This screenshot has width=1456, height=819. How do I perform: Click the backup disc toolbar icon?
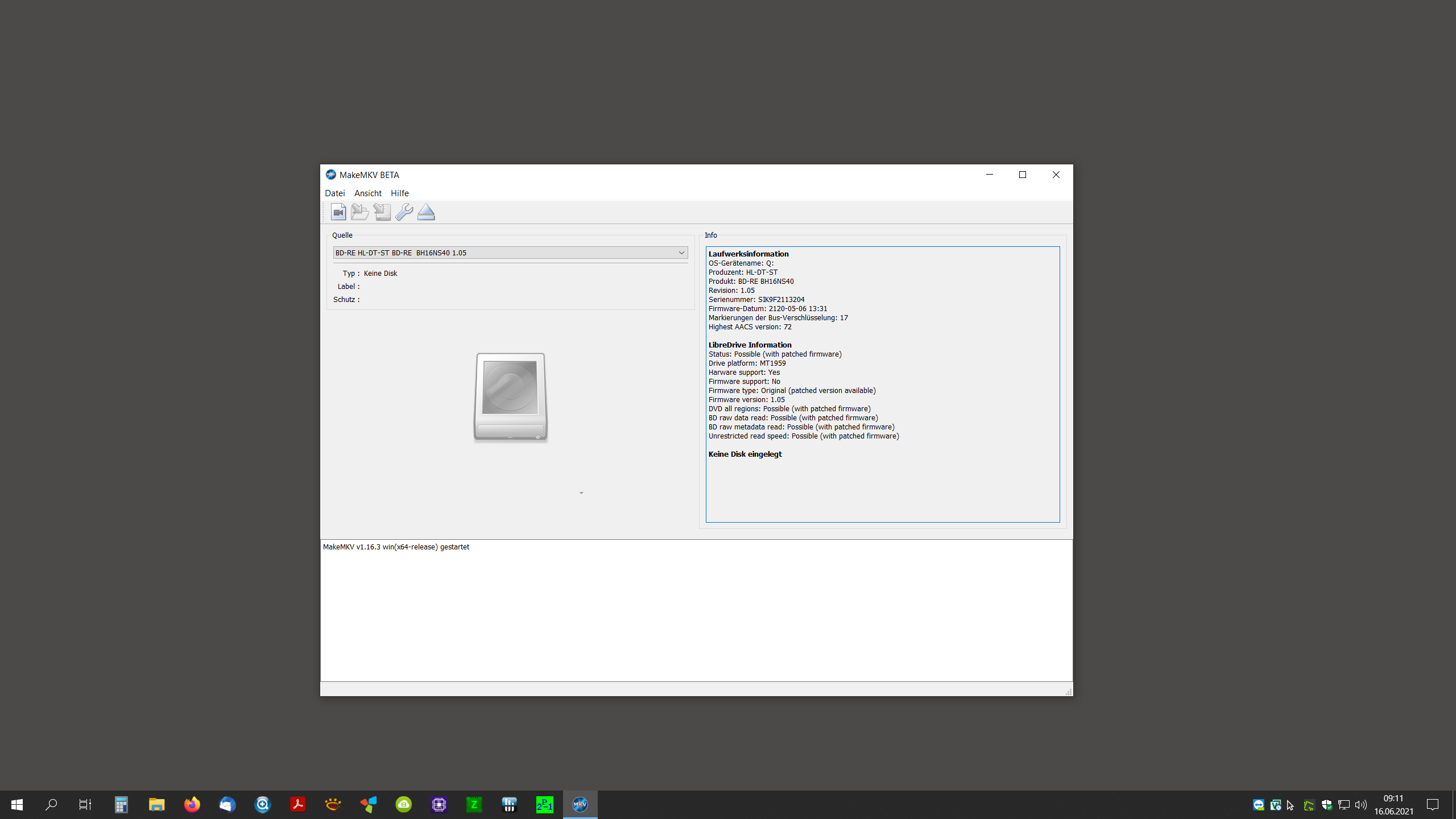coord(382,212)
